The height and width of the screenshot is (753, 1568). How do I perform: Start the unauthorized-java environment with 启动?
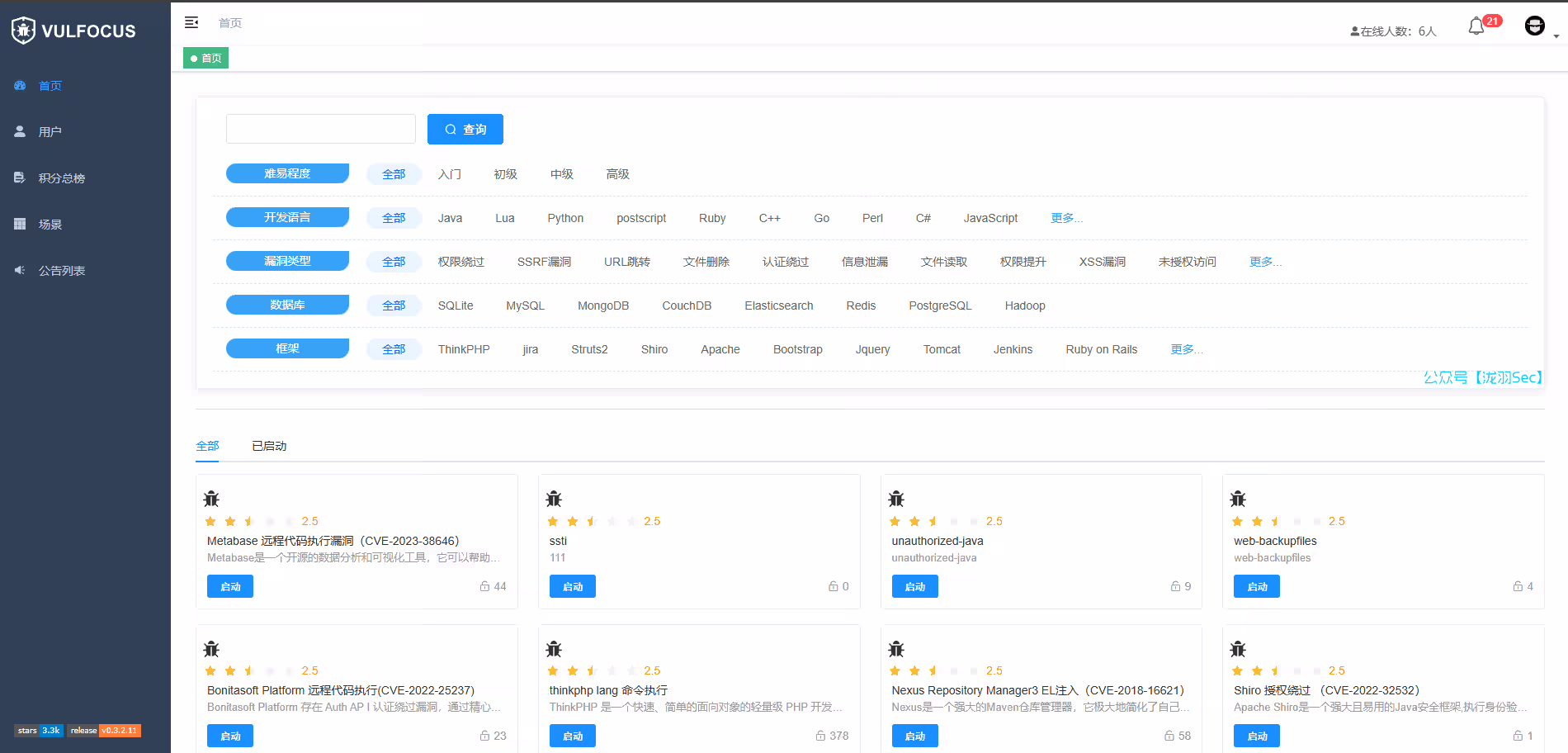click(x=914, y=586)
